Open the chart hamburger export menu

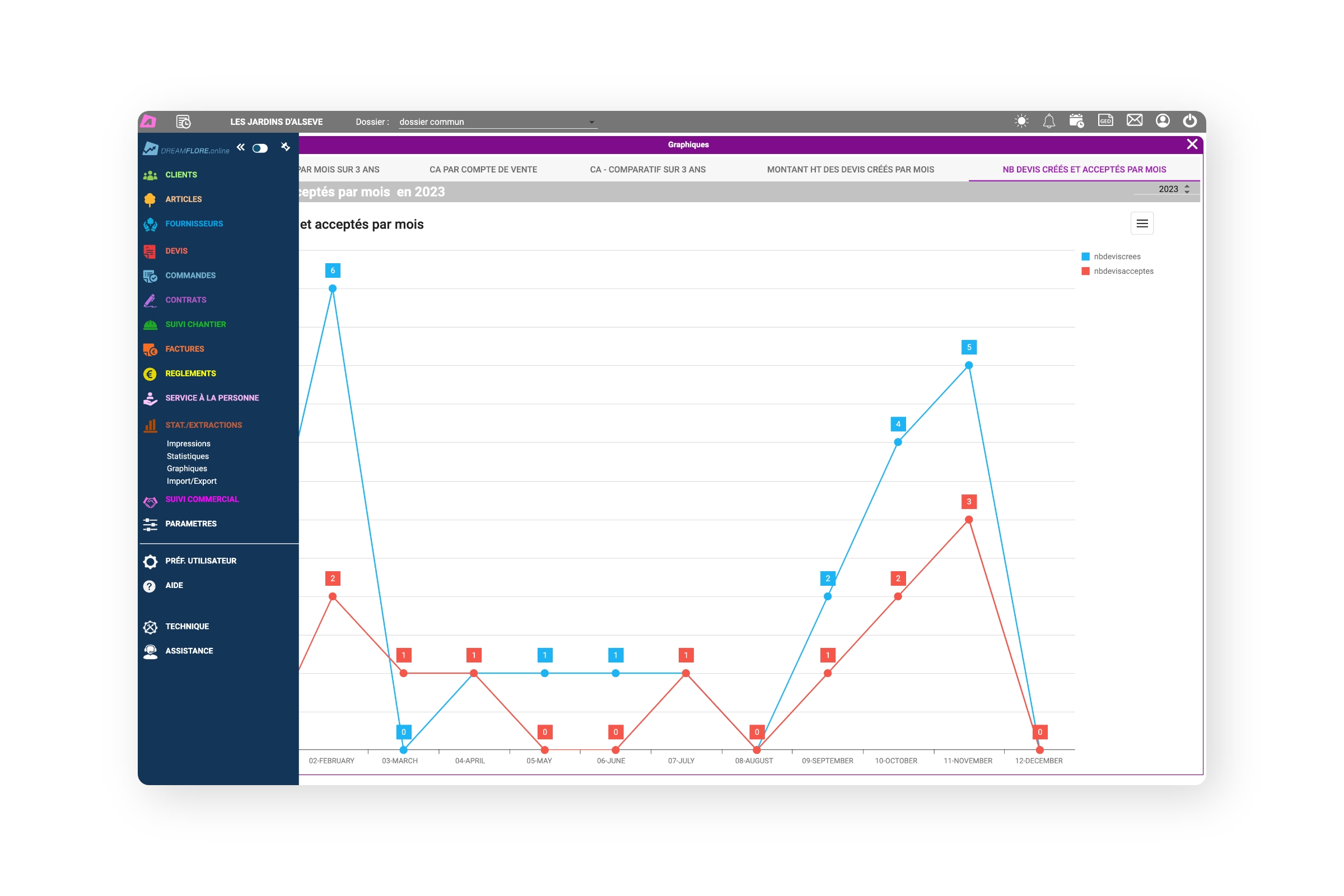coord(1142,223)
